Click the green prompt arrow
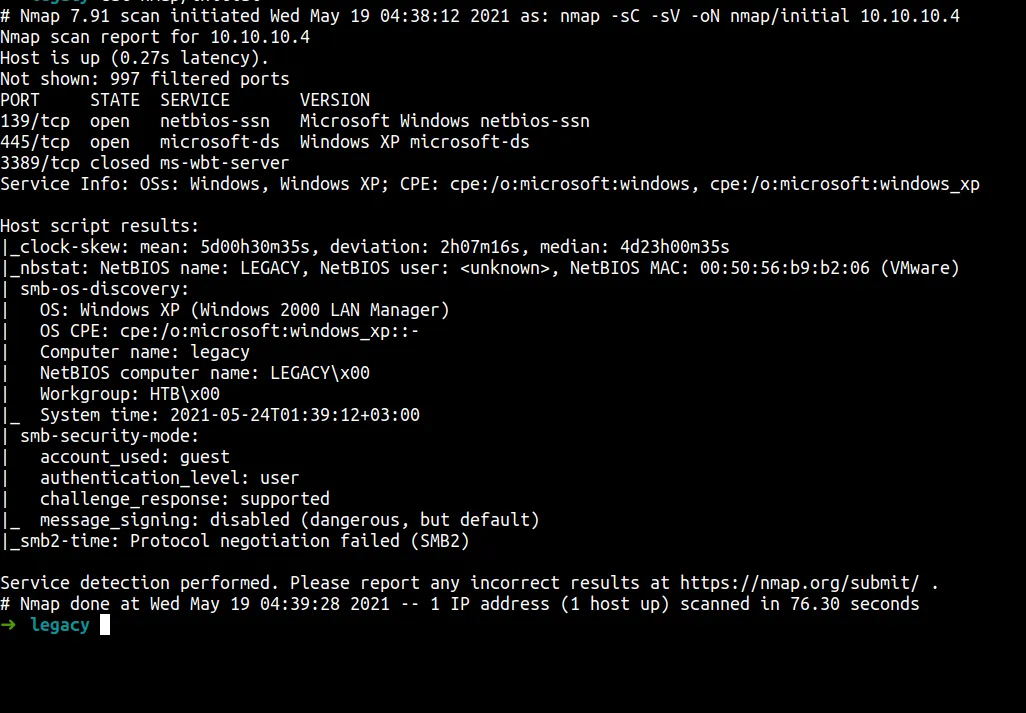 tap(9, 625)
